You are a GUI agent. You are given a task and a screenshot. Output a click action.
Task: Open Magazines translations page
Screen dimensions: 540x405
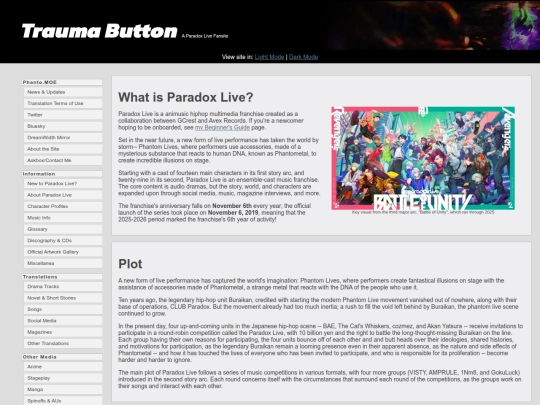(x=63, y=332)
